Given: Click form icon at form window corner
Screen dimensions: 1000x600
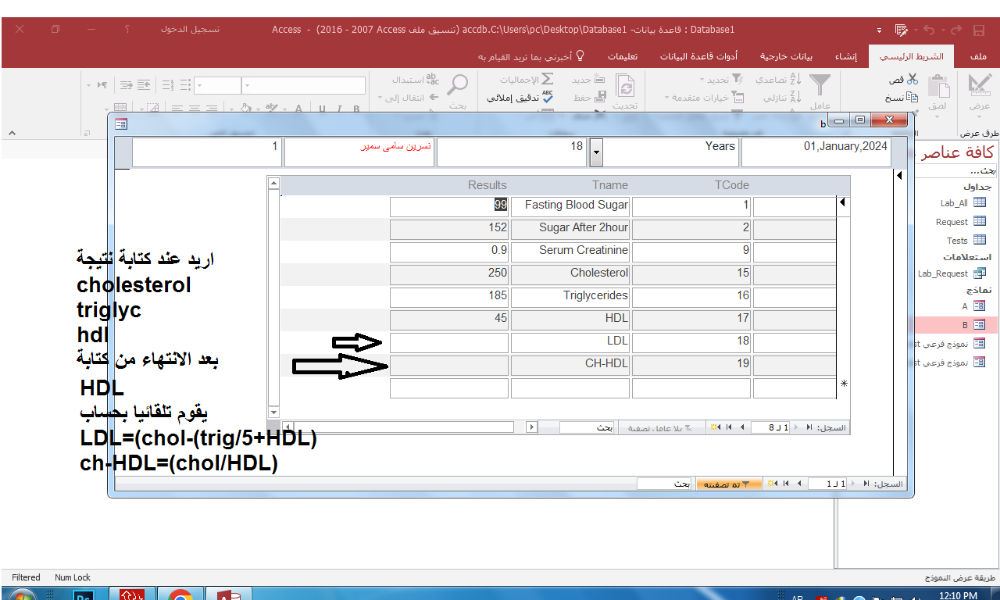Looking at the screenshot, I should coord(121,124).
